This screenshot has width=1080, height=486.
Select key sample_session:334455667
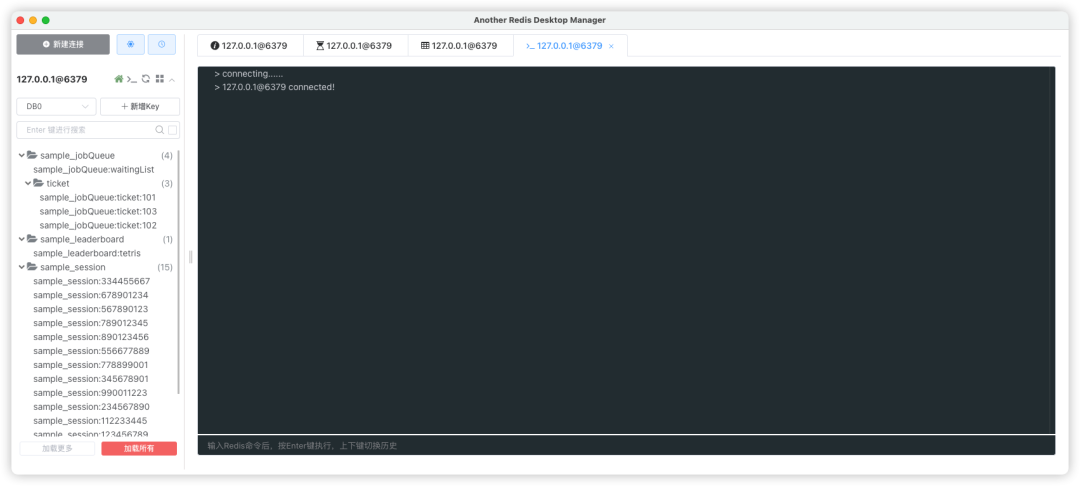pos(92,281)
